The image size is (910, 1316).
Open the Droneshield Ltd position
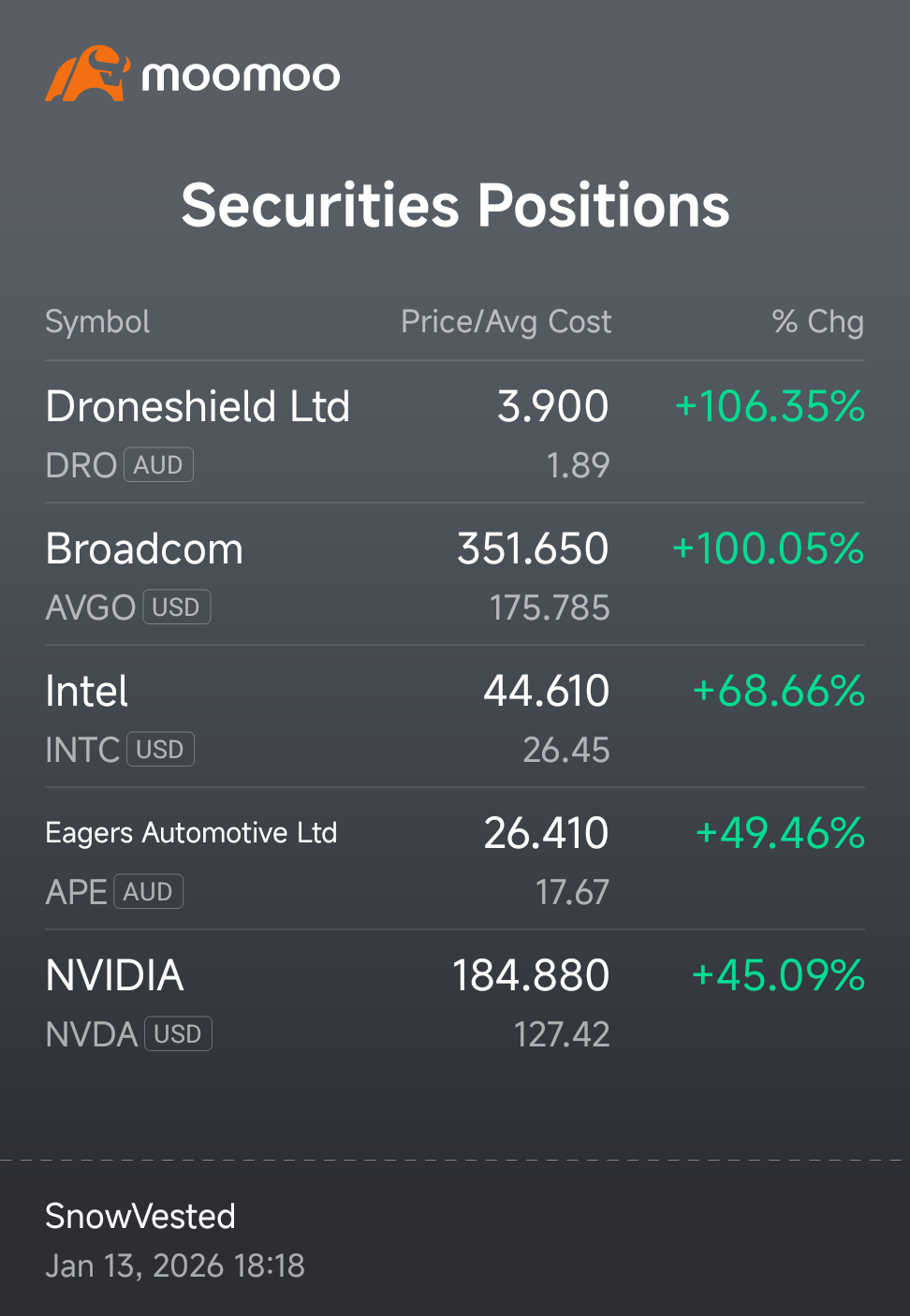[455, 432]
